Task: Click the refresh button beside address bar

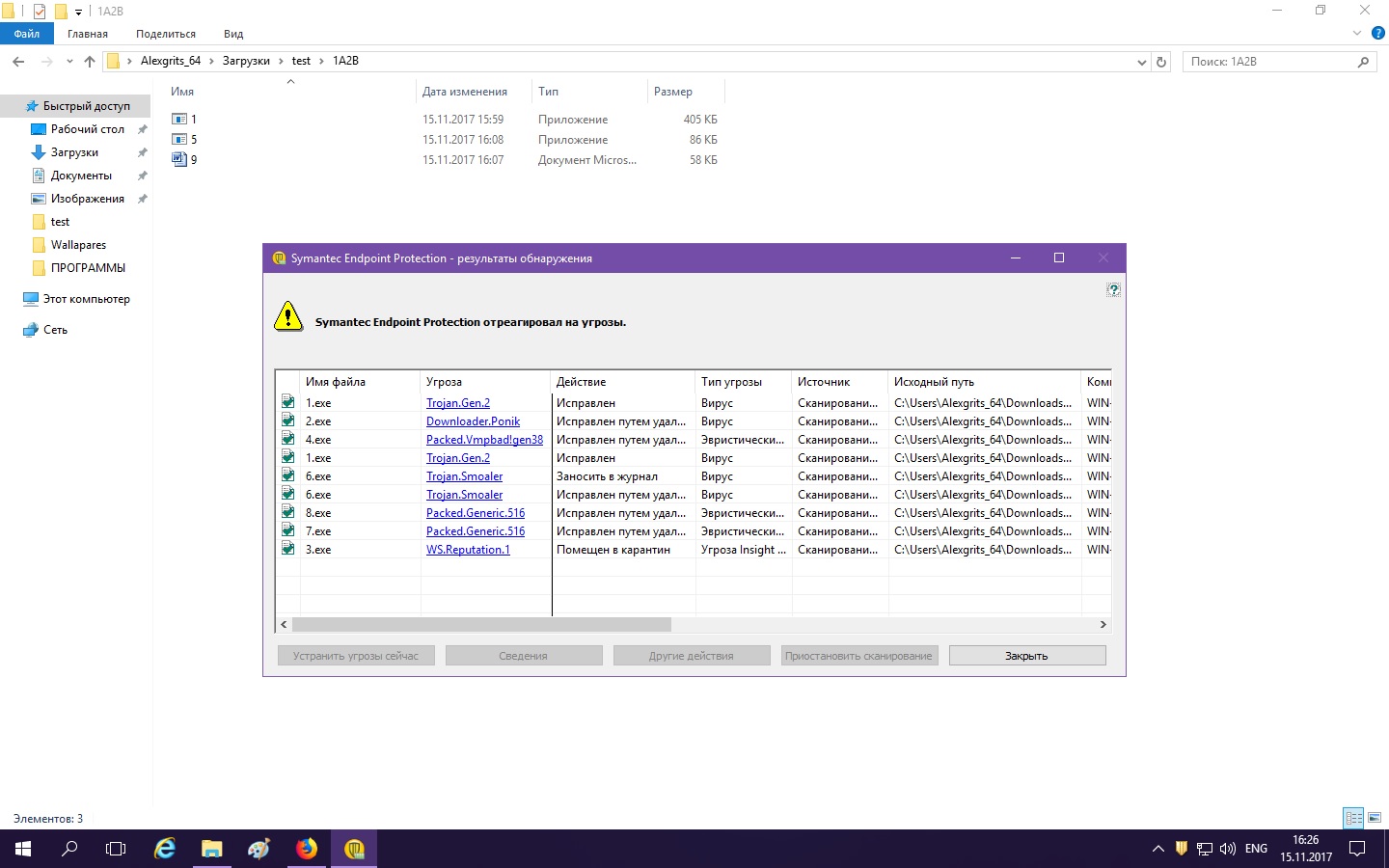Action: (x=1161, y=62)
